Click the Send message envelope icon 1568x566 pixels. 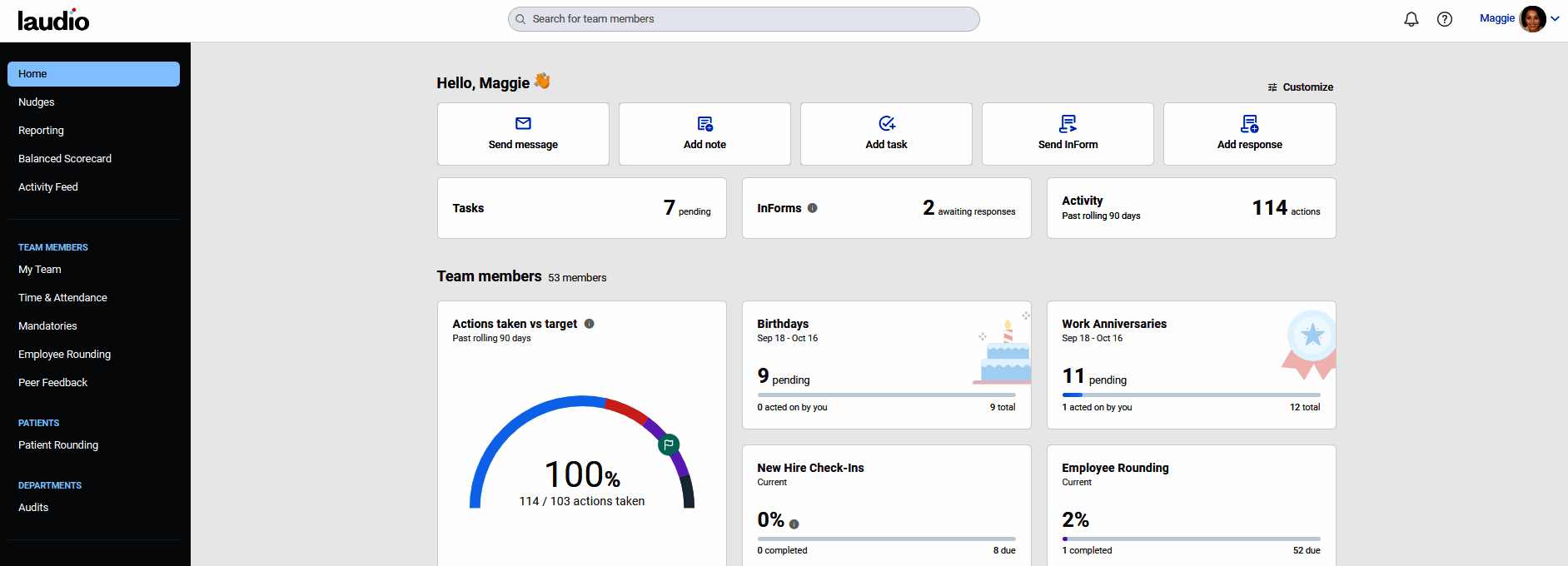(x=523, y=124)
